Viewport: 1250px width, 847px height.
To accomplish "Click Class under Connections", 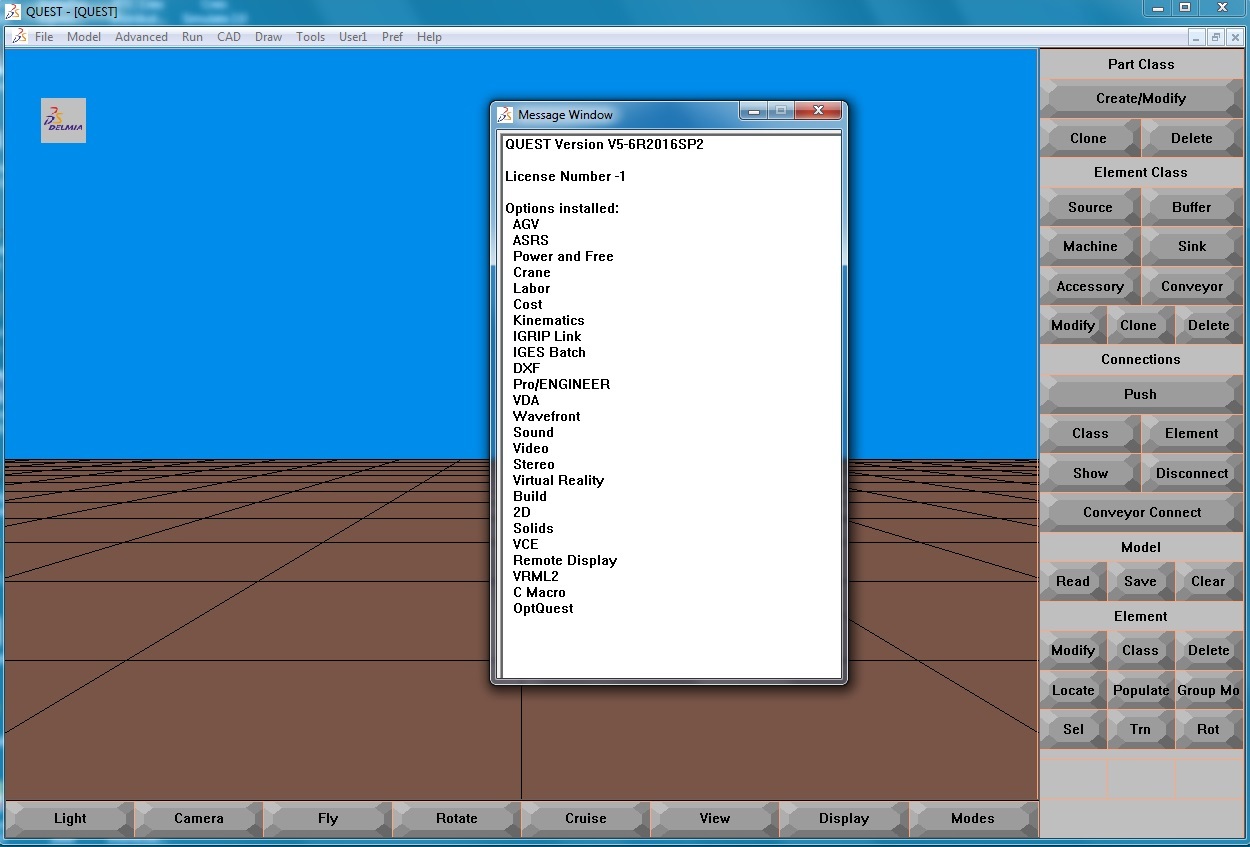I will (x=1090, y=433).
